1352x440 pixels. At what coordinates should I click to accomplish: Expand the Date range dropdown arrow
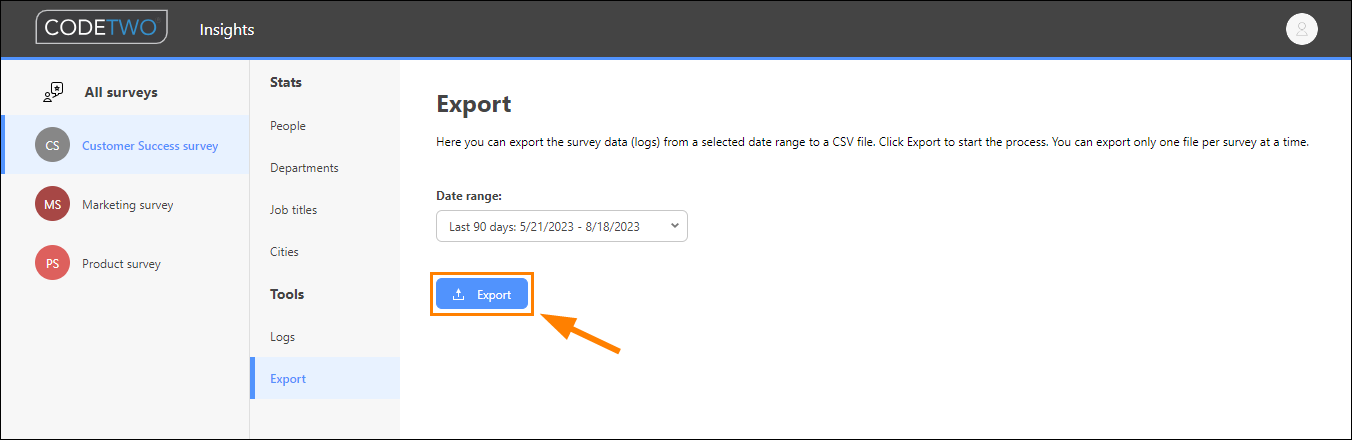tap(675, 226)
